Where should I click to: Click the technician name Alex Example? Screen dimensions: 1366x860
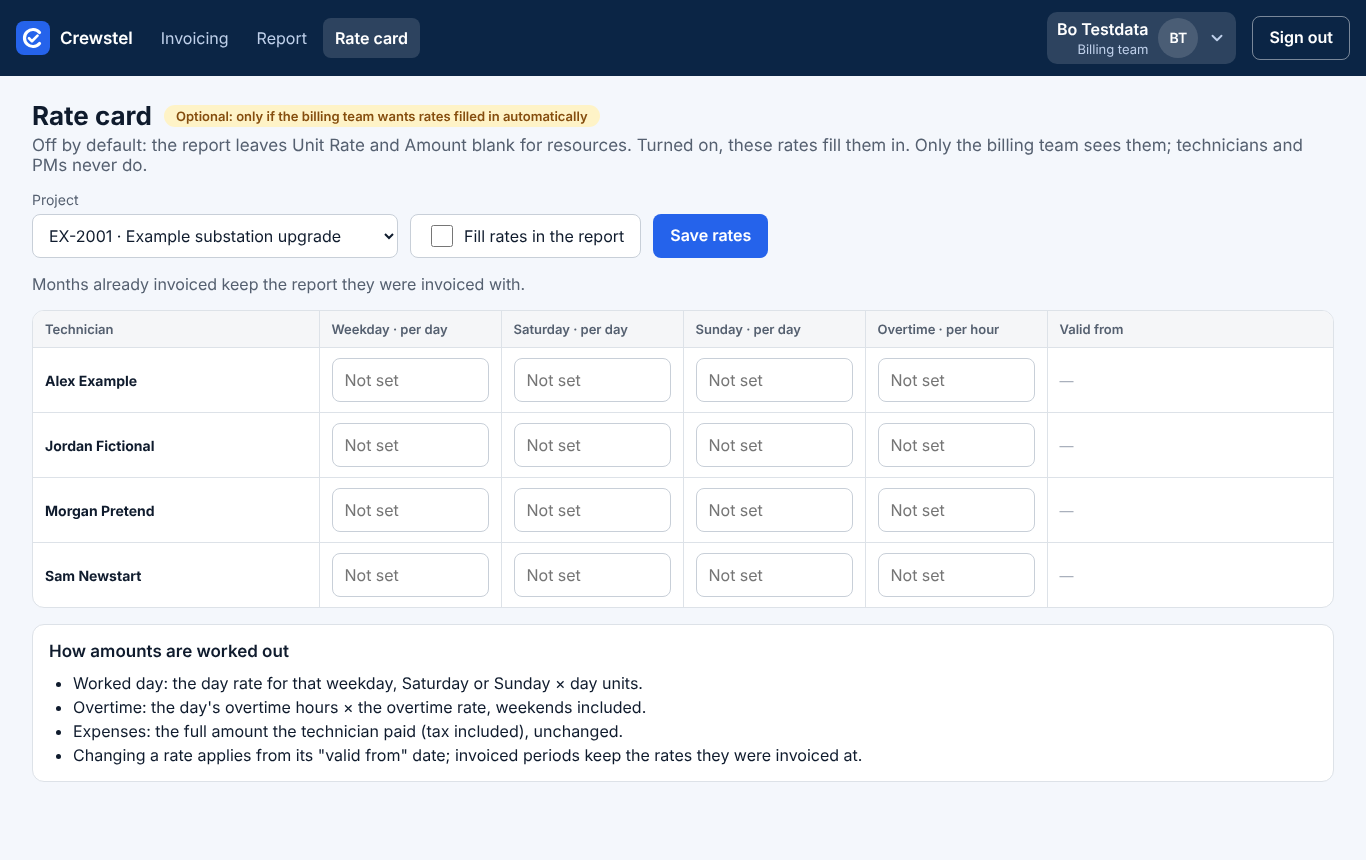[91, 381]
